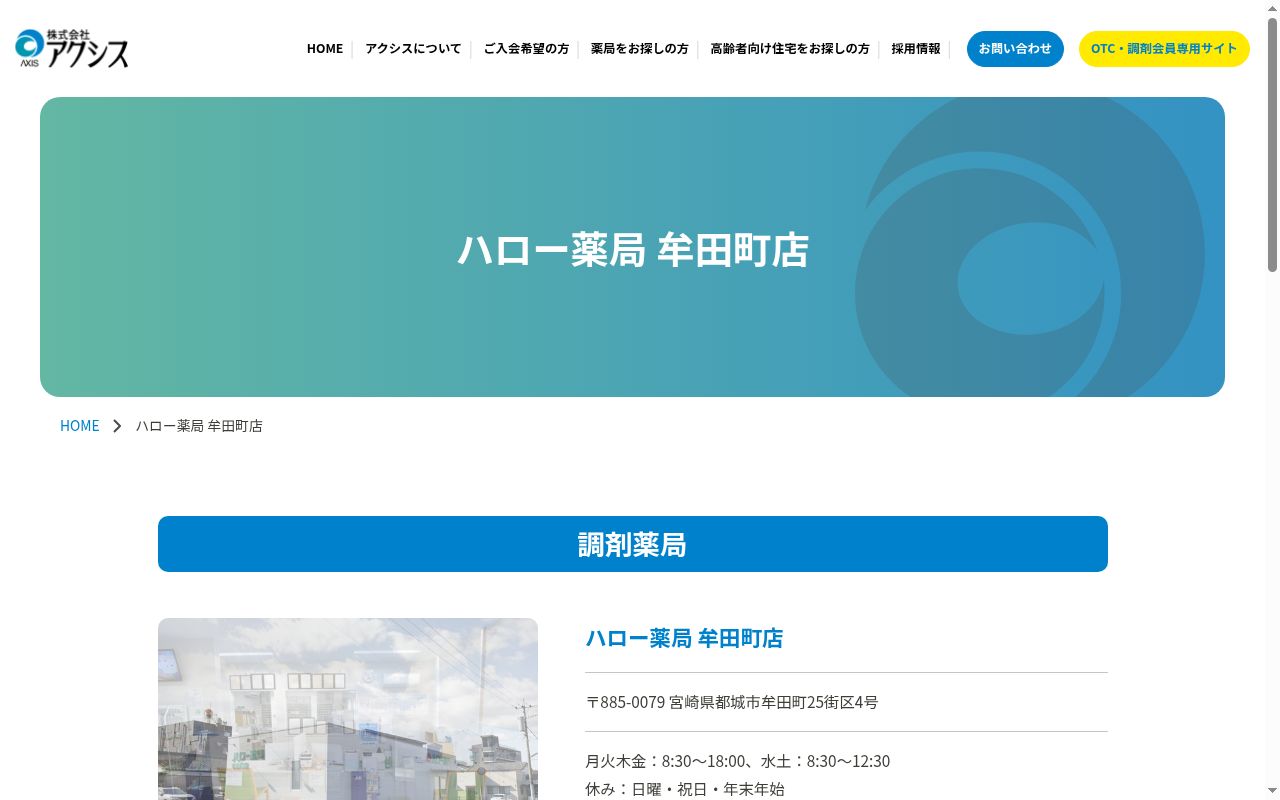1280x800 pixels.
Task: Open the HOME menu item
Action: coord(325,49)
